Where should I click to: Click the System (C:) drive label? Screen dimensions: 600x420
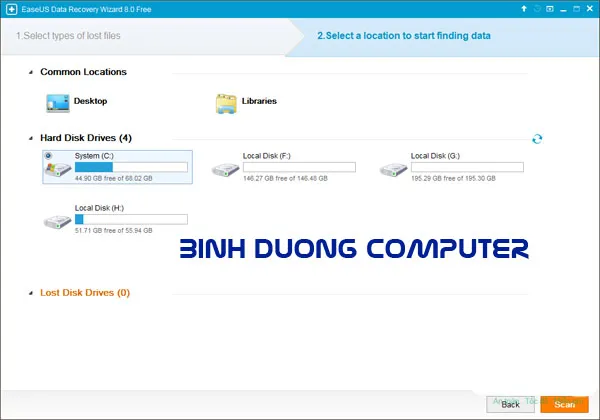(94, 156)
